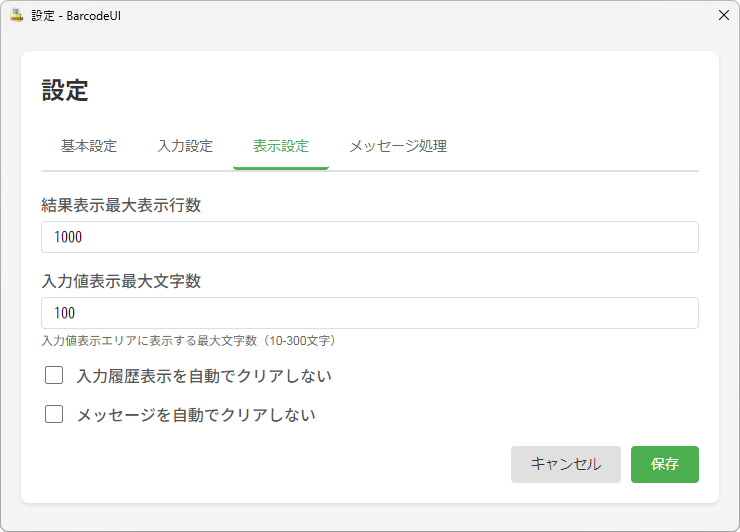Image resolution: width=740 pixels, height=532 pixels.
Task: Click the window title 設定 - BarcodeUI
Action: [x=76, y=16]
